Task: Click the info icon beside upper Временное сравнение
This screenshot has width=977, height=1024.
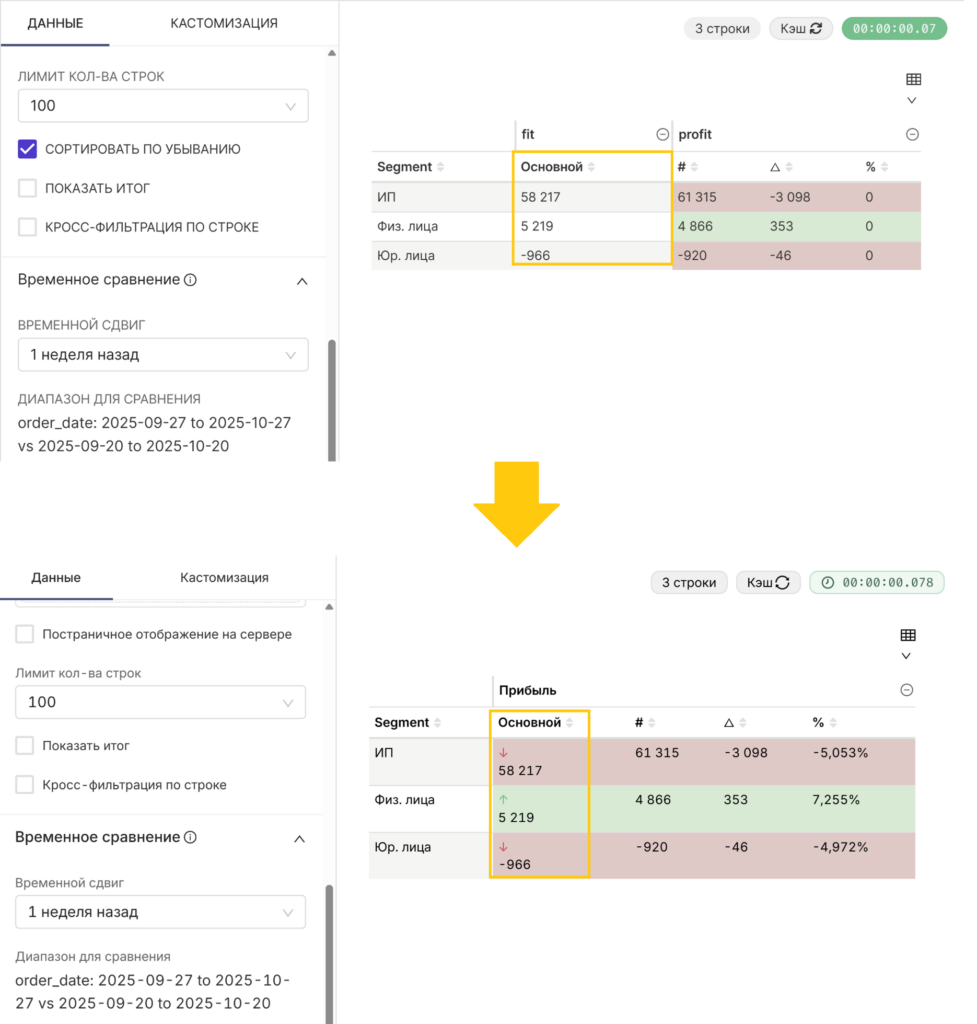Action: pos(191,280)
